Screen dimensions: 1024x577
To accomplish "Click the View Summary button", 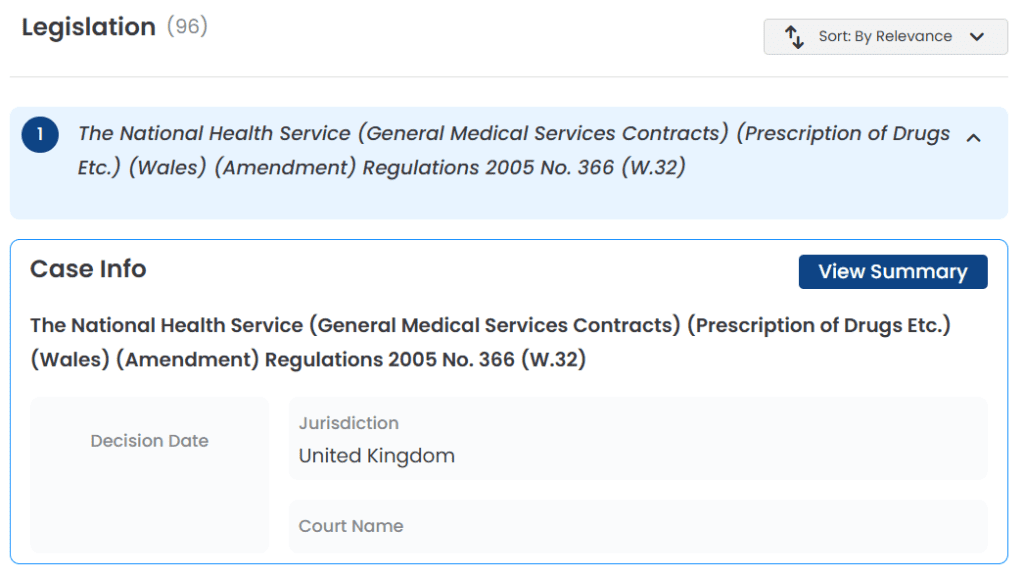I will (893, 272).
